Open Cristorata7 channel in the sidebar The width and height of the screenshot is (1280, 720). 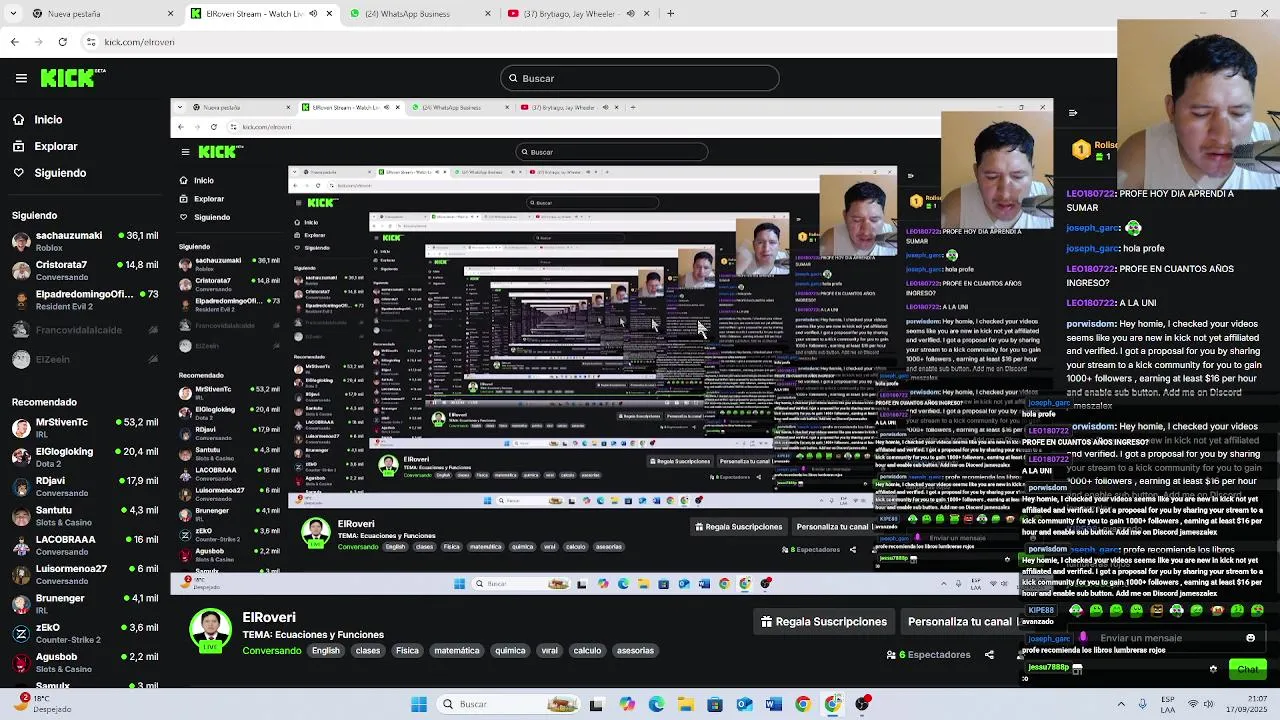click(84, 270)
